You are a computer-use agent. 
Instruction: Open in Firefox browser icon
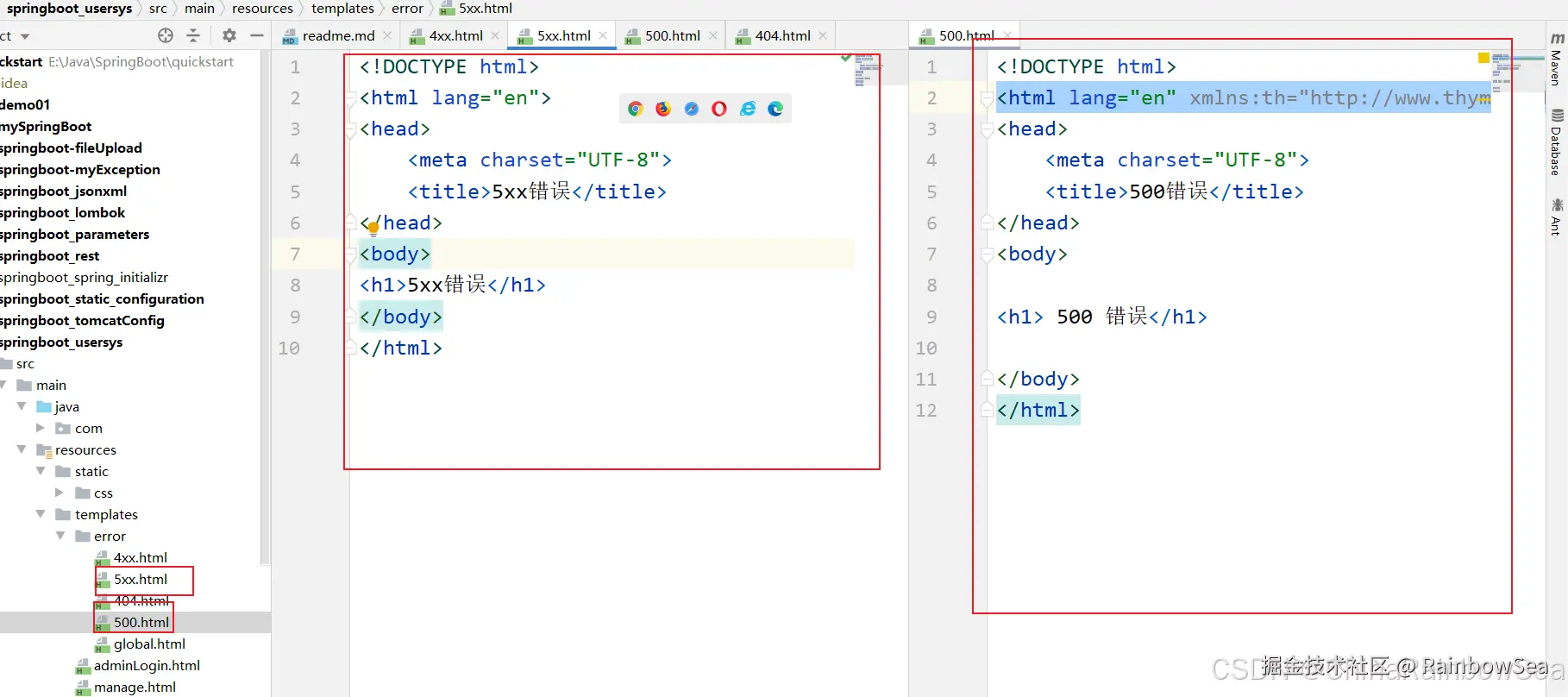coord(663,109)
